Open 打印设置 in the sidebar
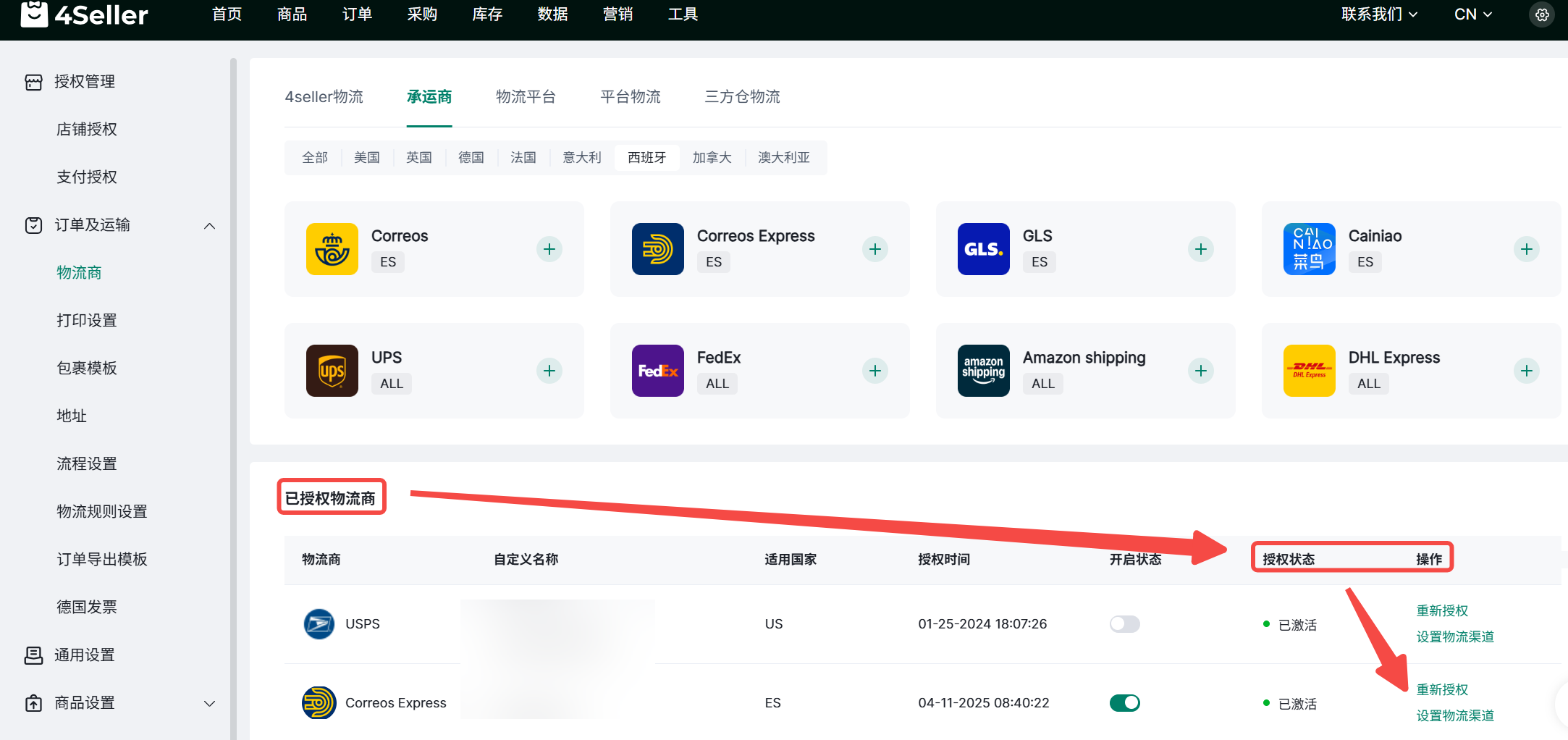This screenshot has width=1568, height=740. [87, 321]
